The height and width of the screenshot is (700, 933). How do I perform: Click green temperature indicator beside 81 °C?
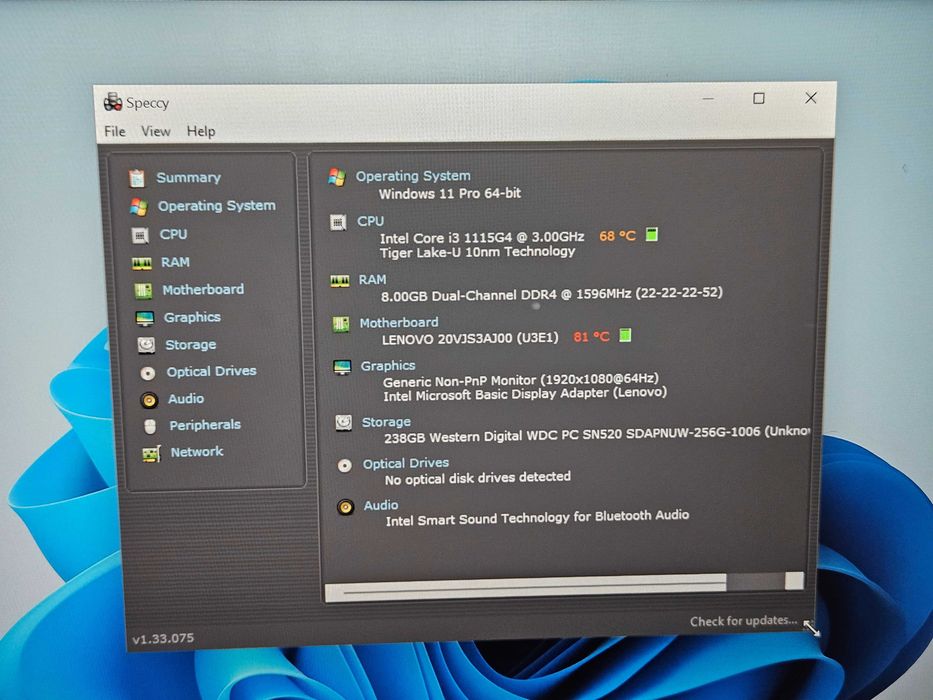[625, 335]
